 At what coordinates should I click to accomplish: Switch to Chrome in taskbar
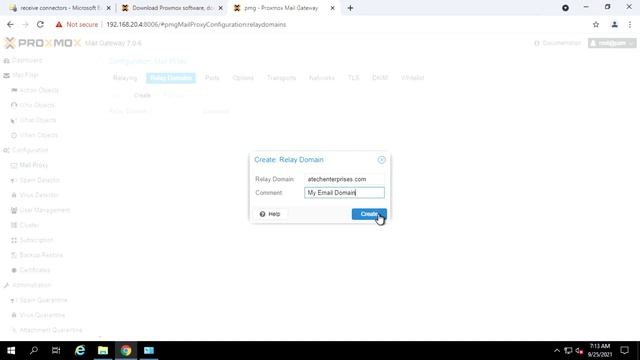(x=126, y=350)
